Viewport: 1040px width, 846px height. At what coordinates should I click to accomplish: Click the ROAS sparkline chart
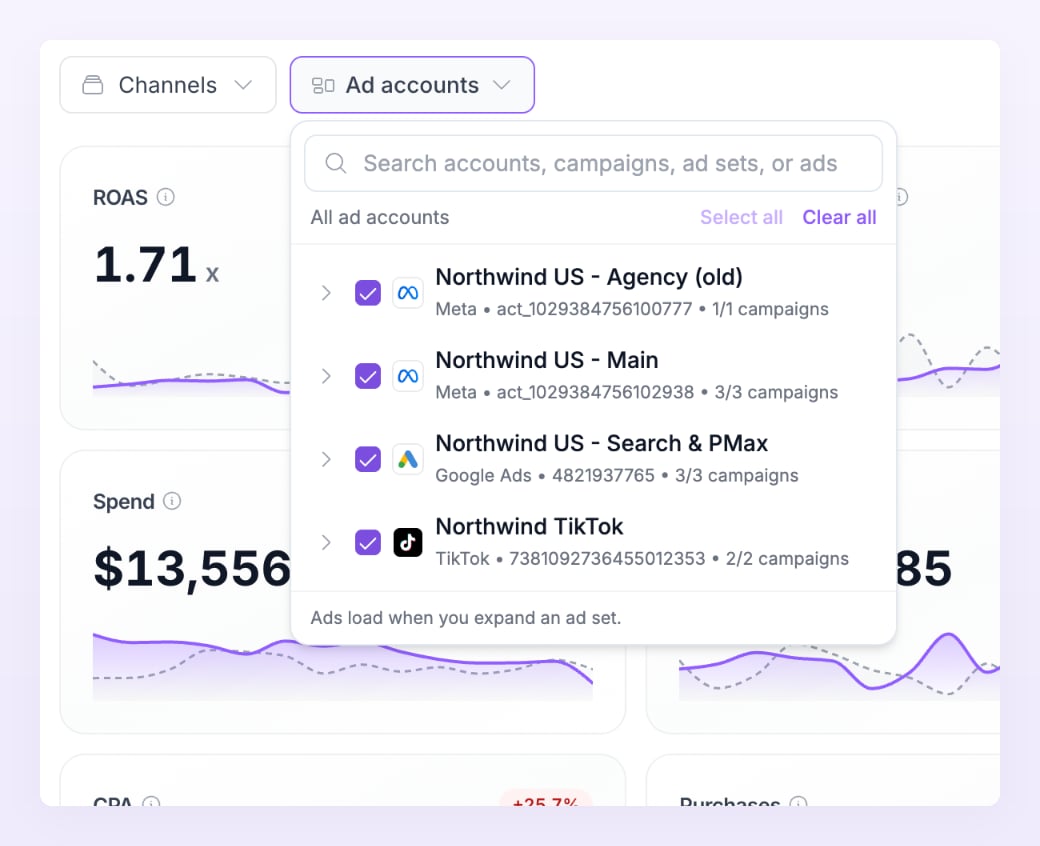(x=191, y=380)
